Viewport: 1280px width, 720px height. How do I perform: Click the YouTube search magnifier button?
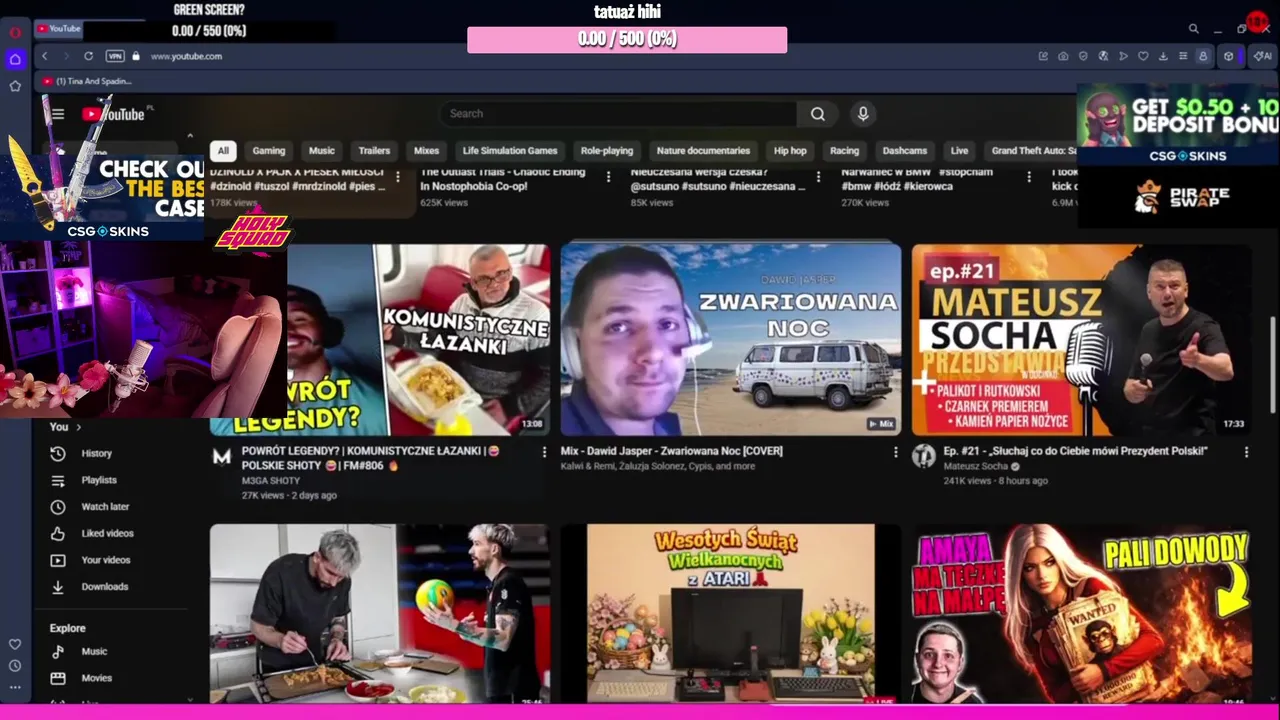click(818, 114)
